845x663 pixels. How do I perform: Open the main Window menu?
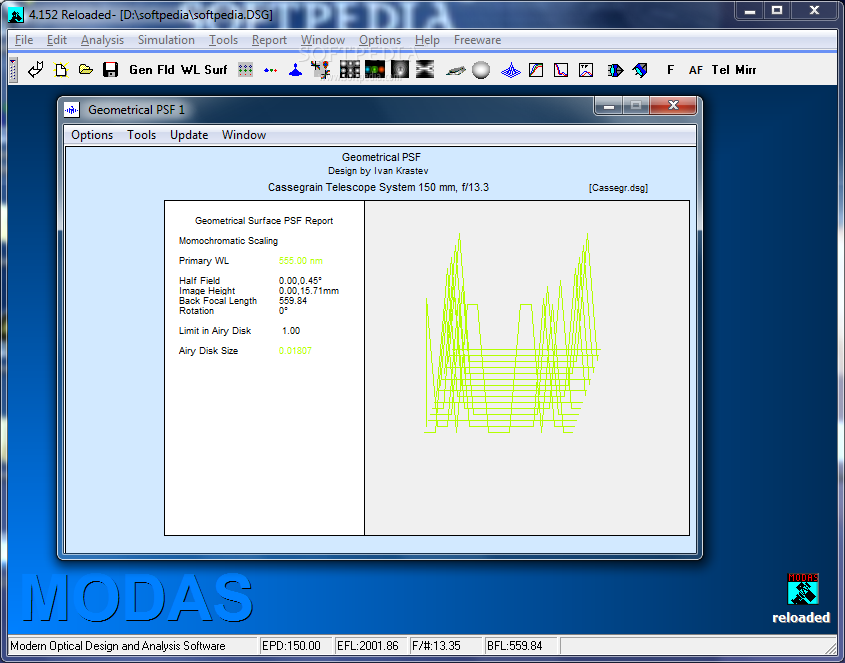323,40
